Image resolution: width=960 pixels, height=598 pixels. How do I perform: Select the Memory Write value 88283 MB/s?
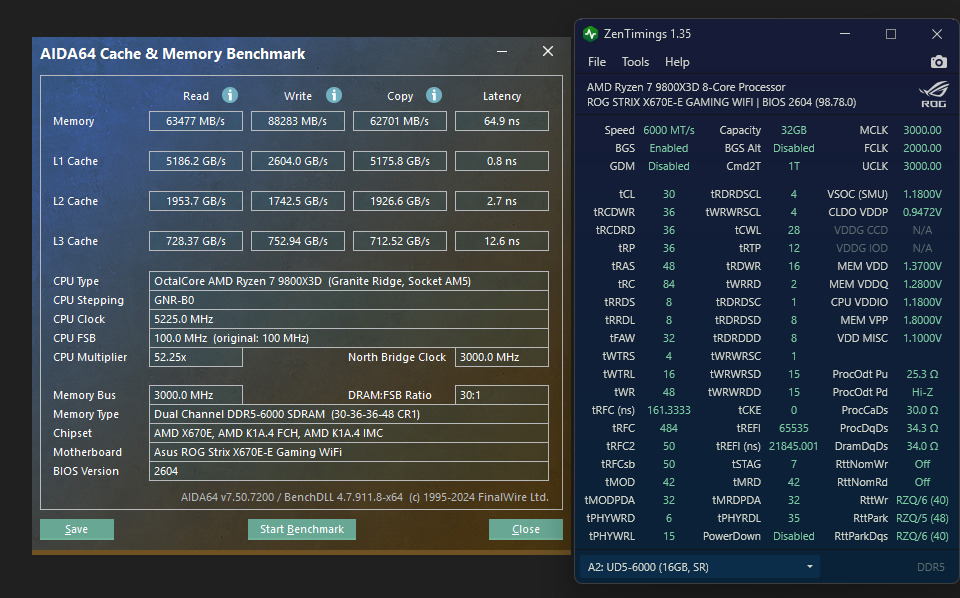298,121
